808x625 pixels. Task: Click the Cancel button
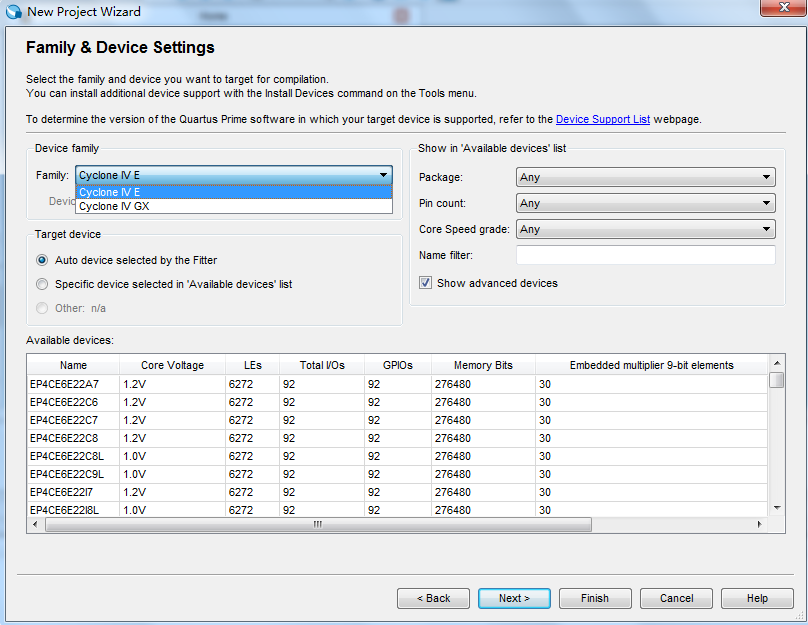[x=677, y=598]
